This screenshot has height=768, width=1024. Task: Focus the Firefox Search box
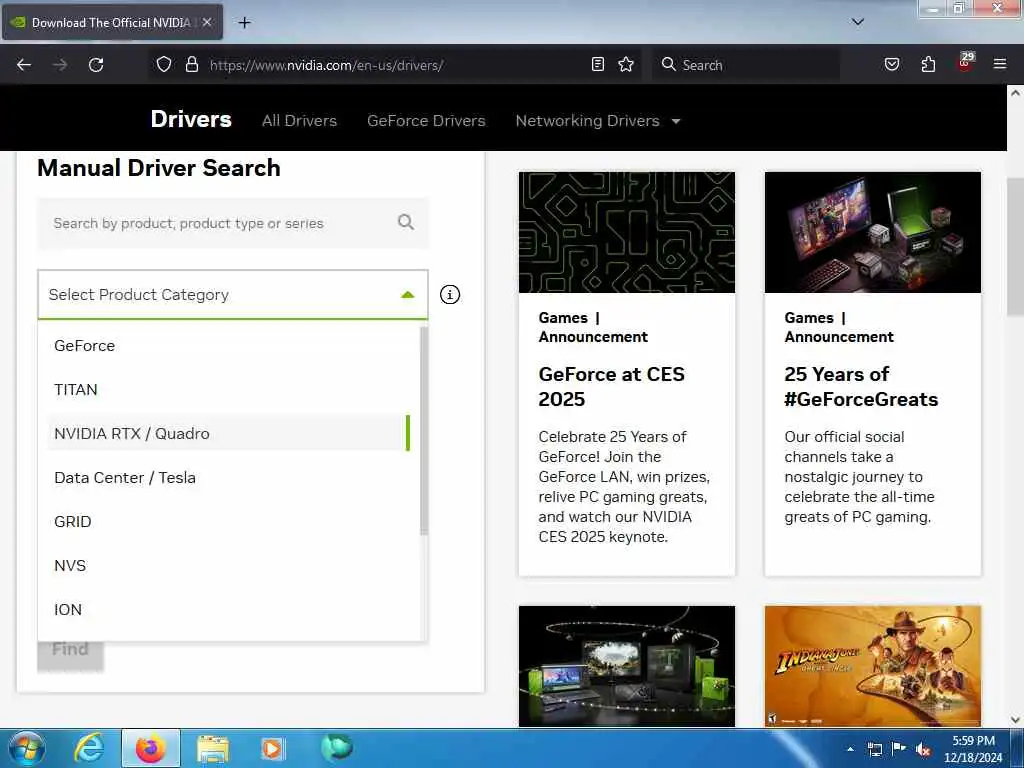click(x=746, y=65)
